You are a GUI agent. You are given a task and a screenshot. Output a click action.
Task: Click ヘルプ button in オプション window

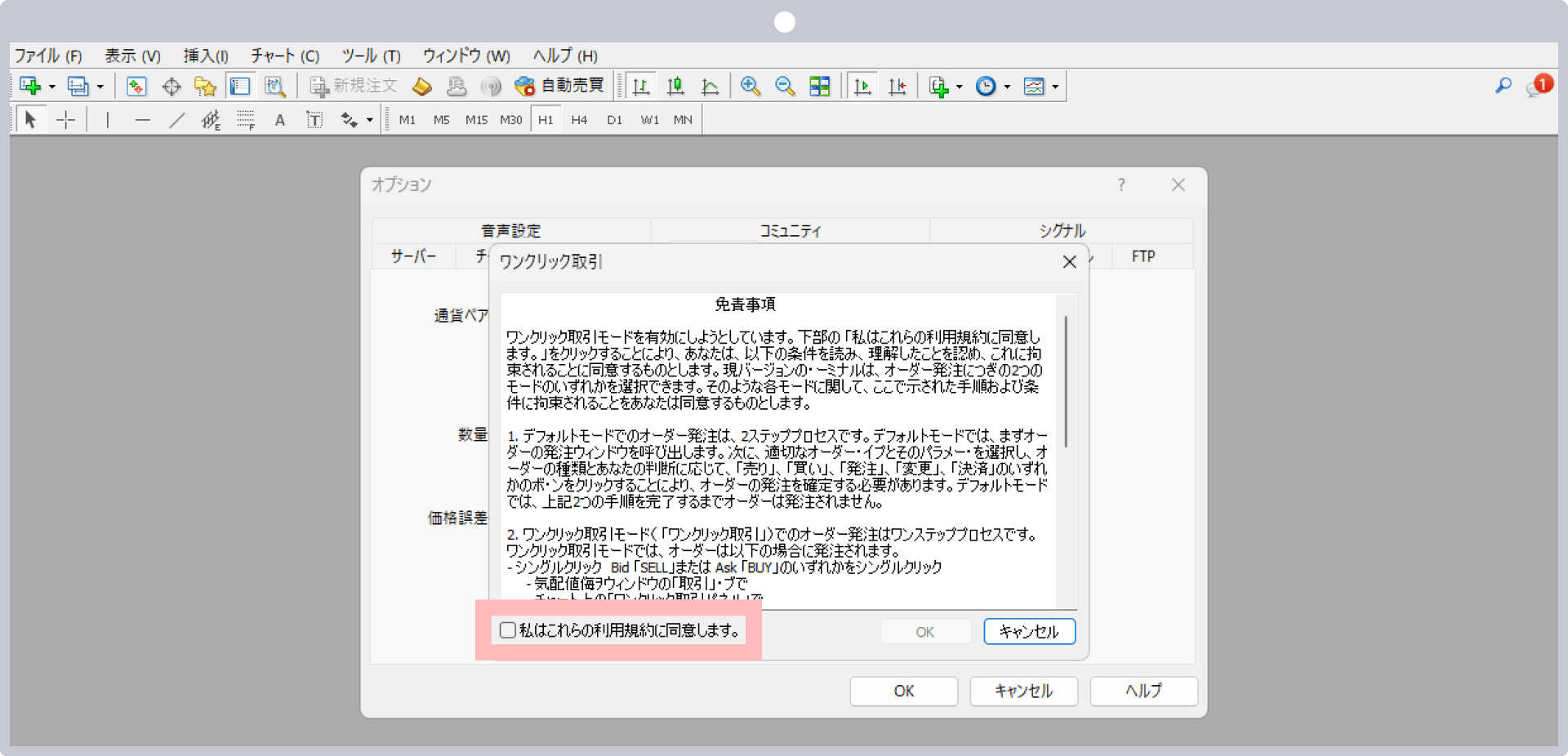(x=1143, y=691)
